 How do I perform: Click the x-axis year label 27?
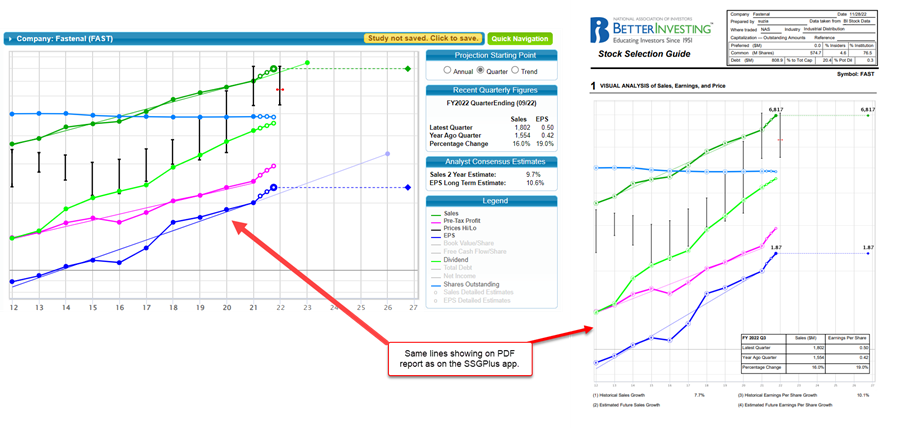tap(413, 308)
